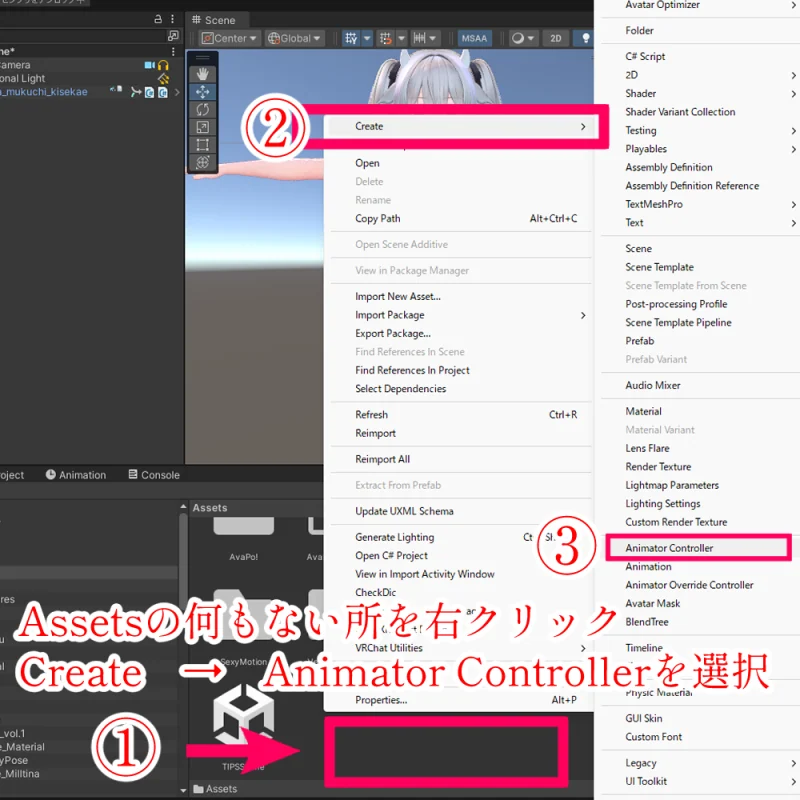Expand the Shader submenu

tap(698, 93)
